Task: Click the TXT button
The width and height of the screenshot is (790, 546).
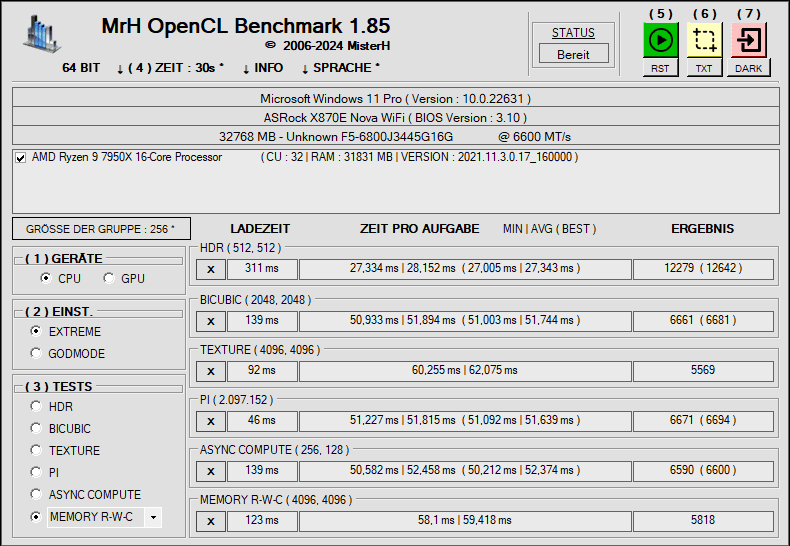Action: [x=704, y=68]
